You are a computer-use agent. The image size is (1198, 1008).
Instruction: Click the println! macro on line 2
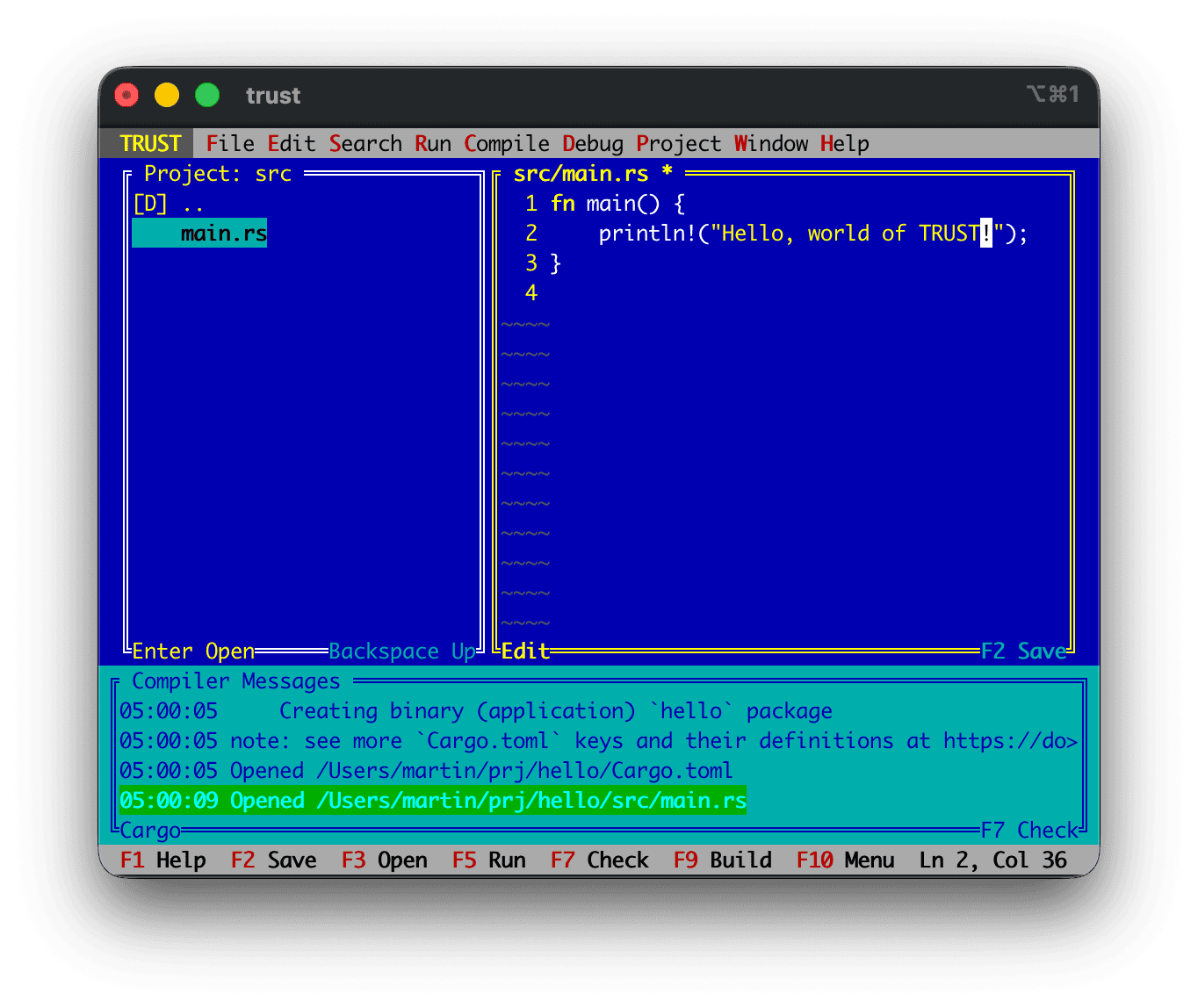coord(647,234)
